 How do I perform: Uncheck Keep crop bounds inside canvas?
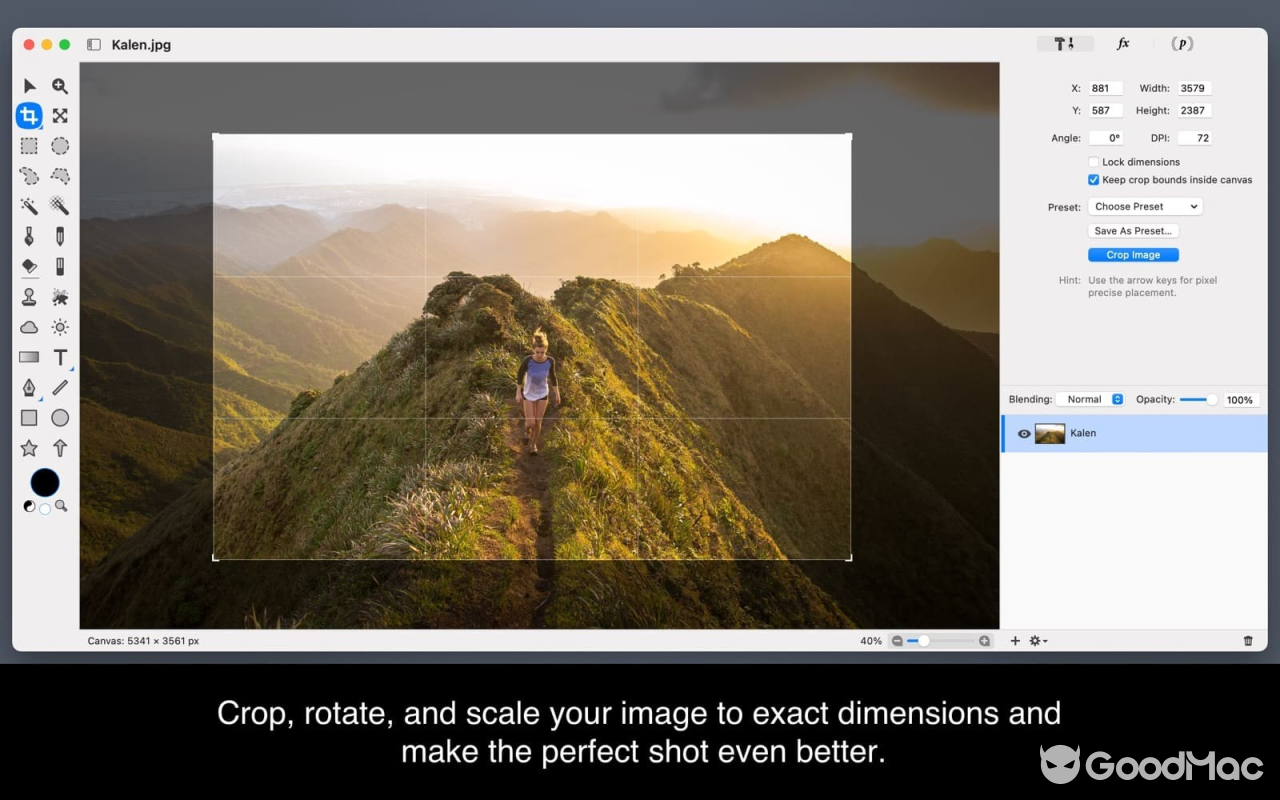[x=1093, y=180]
